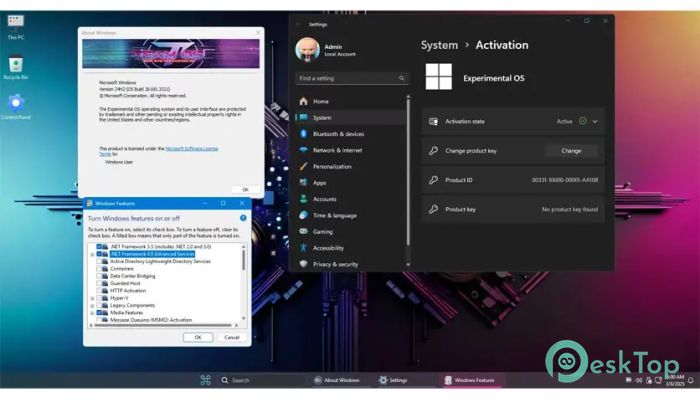Viewport: 700px width, 400px height.
Task: Click the Time & language globe icon
Action: (304, 215)
